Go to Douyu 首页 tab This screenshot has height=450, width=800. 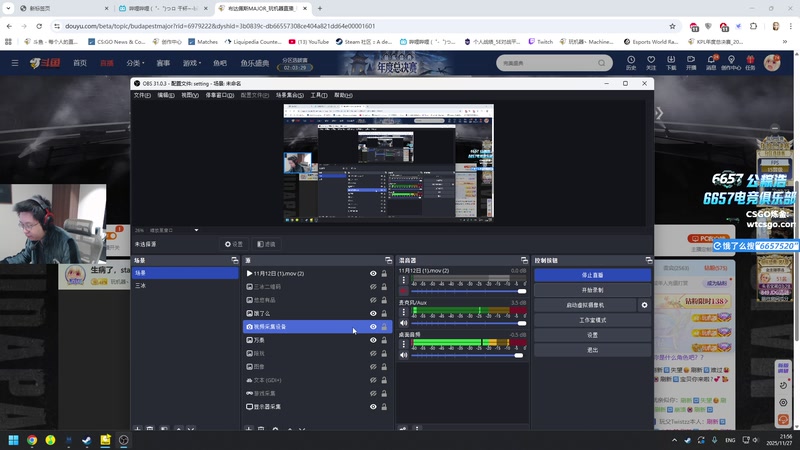(80, 63)
